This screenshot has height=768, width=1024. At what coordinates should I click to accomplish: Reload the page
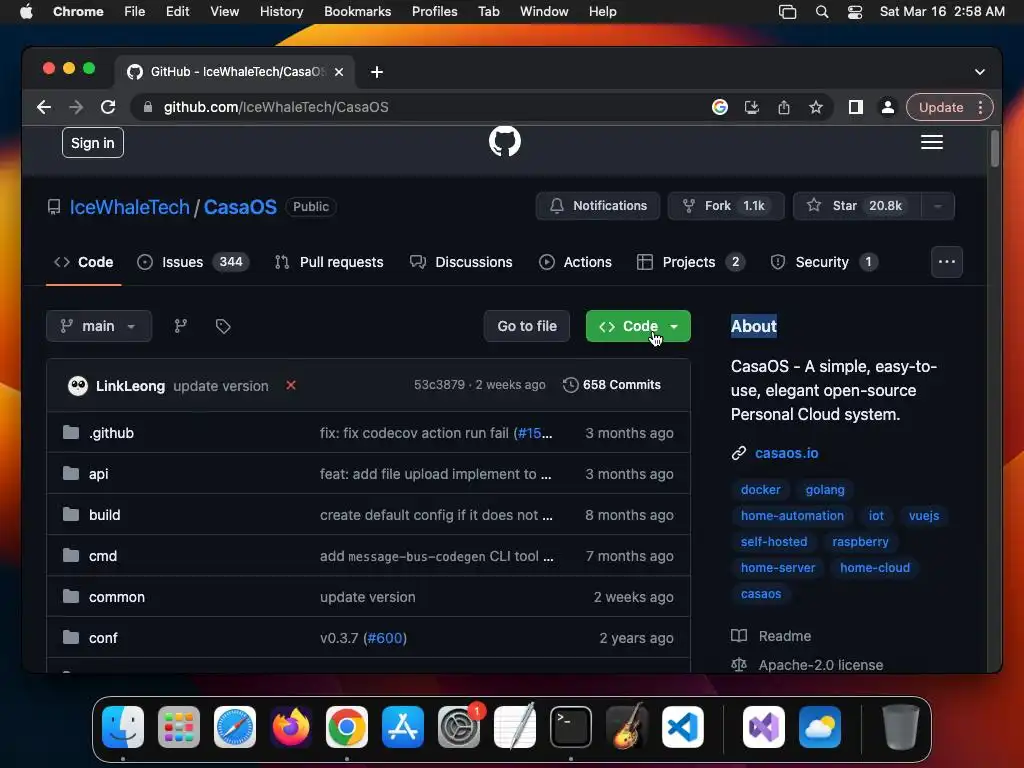tap(108, 107)
